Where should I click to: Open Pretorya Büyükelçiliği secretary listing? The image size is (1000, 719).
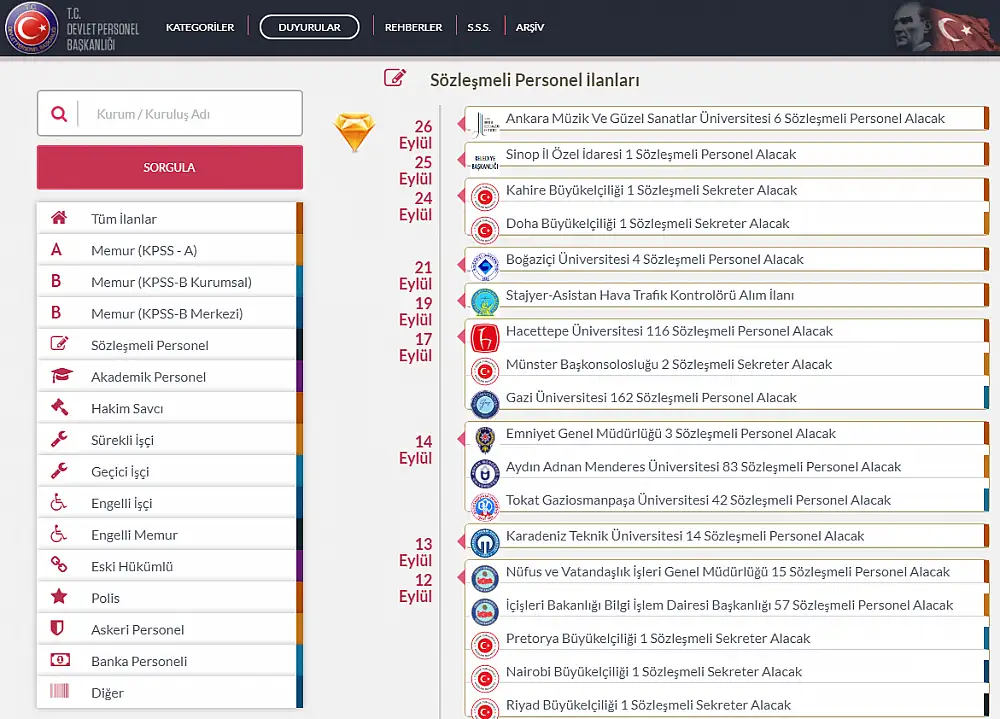point(727,639)
